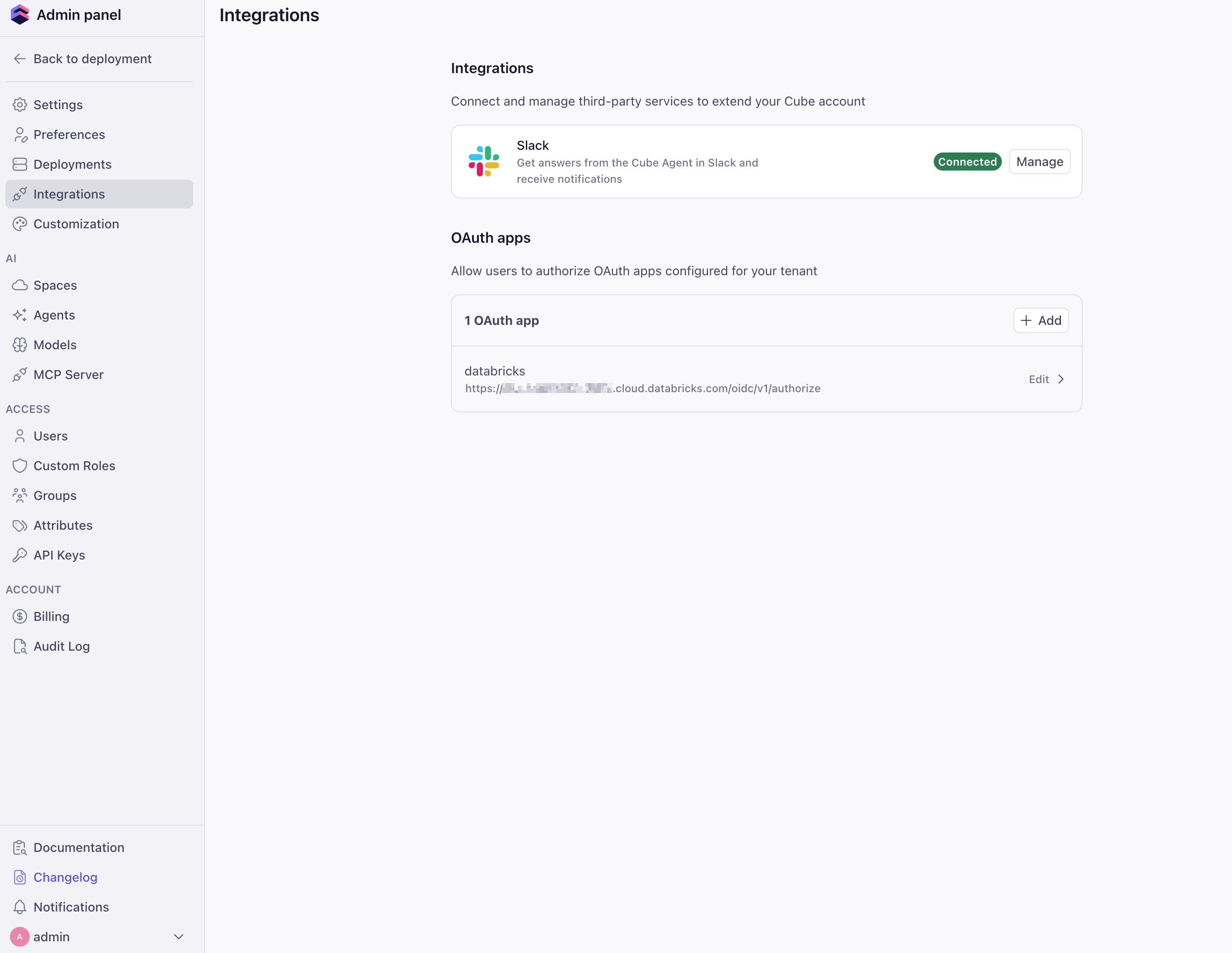Viewport: 1232px width, 953px height.
Task: Click the Custom Roles shield icon
Action: (20, 466)
